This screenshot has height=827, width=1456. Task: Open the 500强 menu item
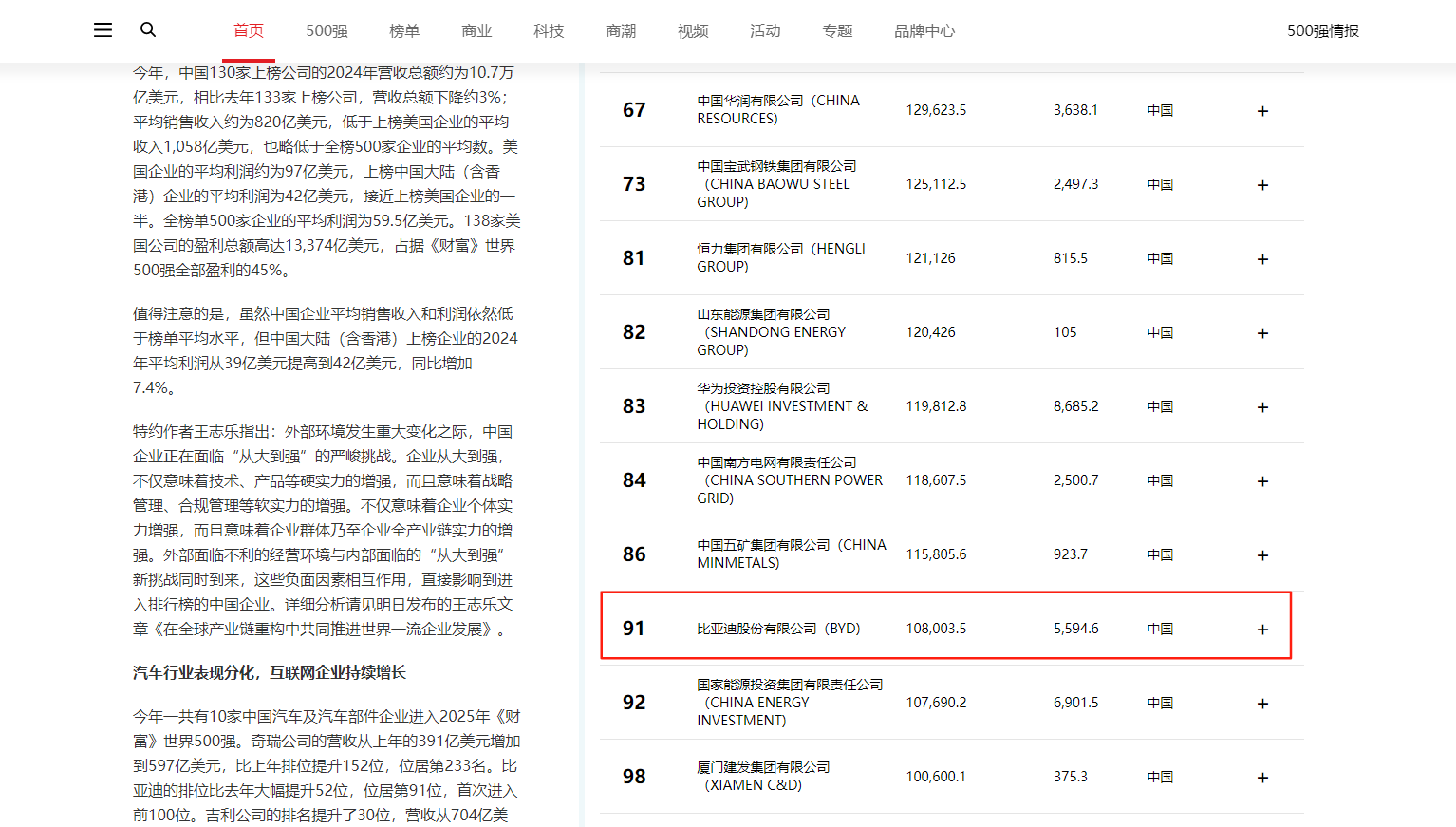327,30
